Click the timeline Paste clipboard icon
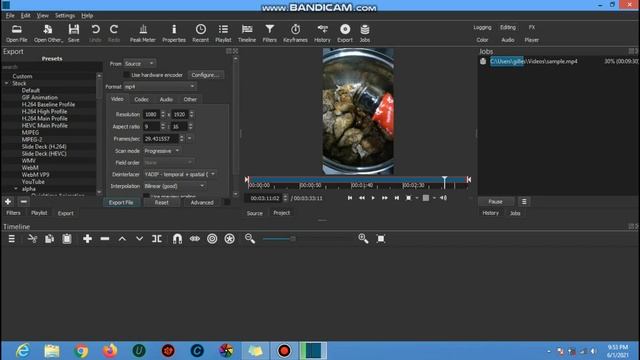 [x=67, y=239]
